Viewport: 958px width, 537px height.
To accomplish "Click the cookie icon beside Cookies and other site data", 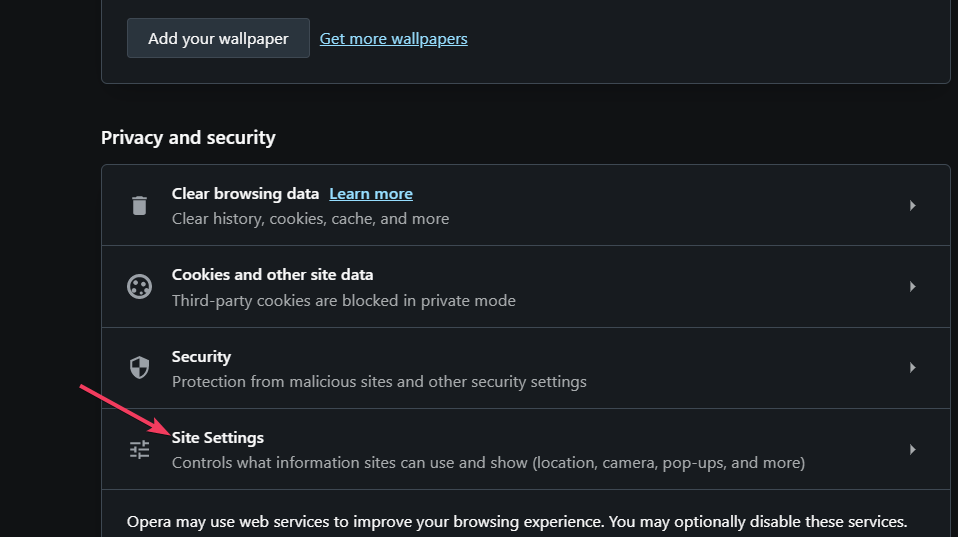I will [x=139, y=287].
